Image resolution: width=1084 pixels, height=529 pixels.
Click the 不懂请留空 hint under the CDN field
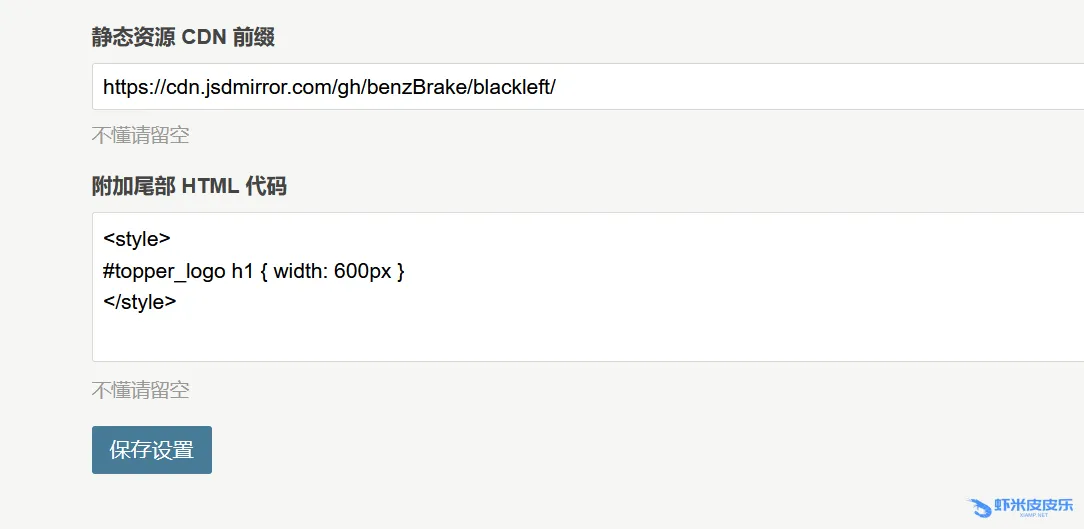[140, 135]
